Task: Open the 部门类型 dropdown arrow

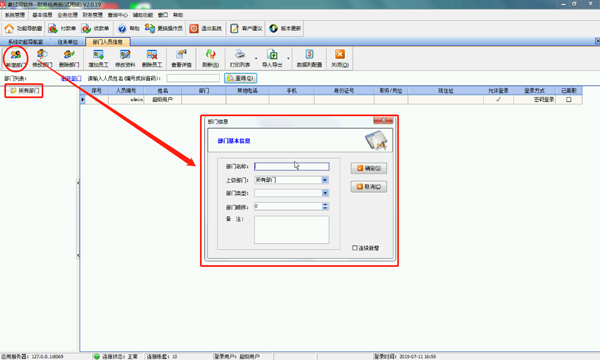Action: click(x=325, y=193)
